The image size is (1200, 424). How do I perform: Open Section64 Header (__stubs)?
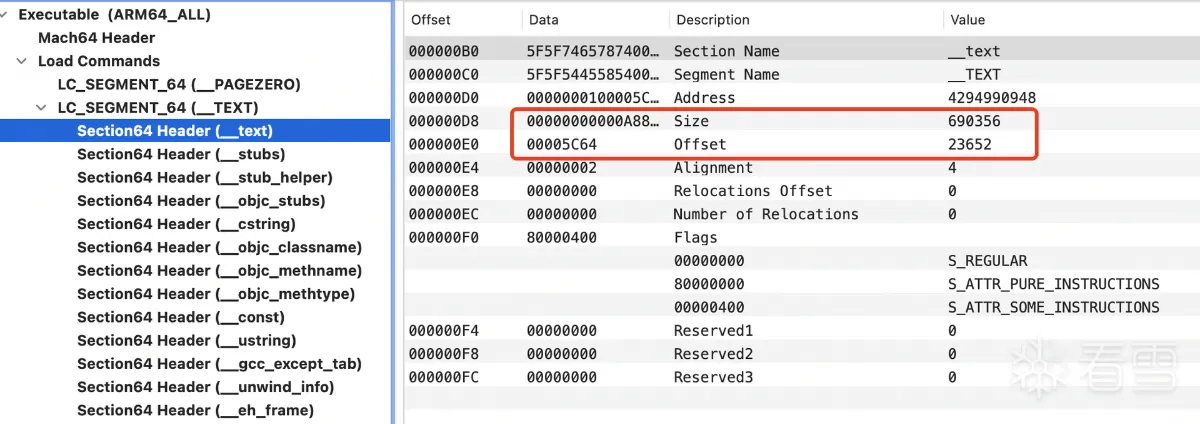click(x=181, y=154)
